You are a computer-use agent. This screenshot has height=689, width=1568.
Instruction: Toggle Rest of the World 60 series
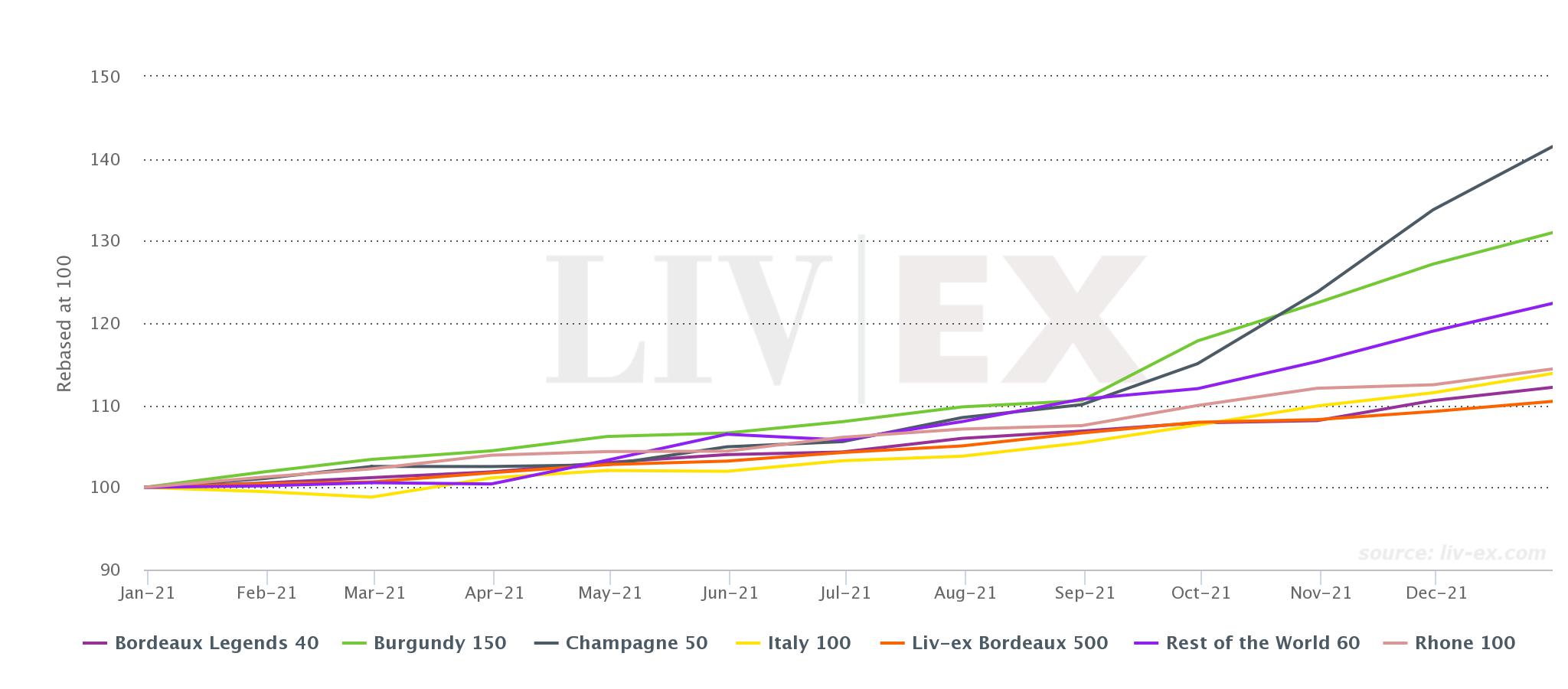point(1246,643)
